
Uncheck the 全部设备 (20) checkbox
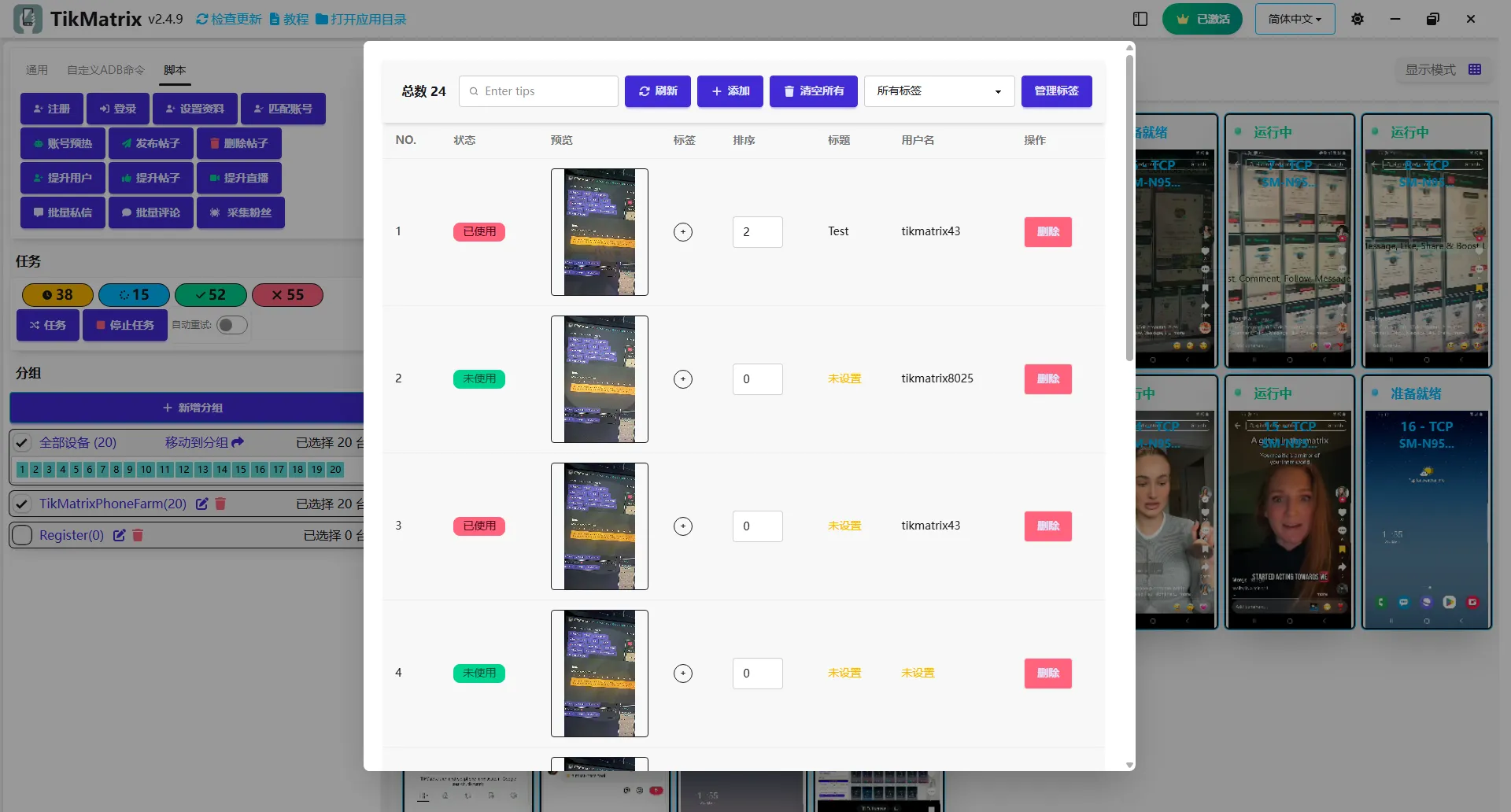22,443
